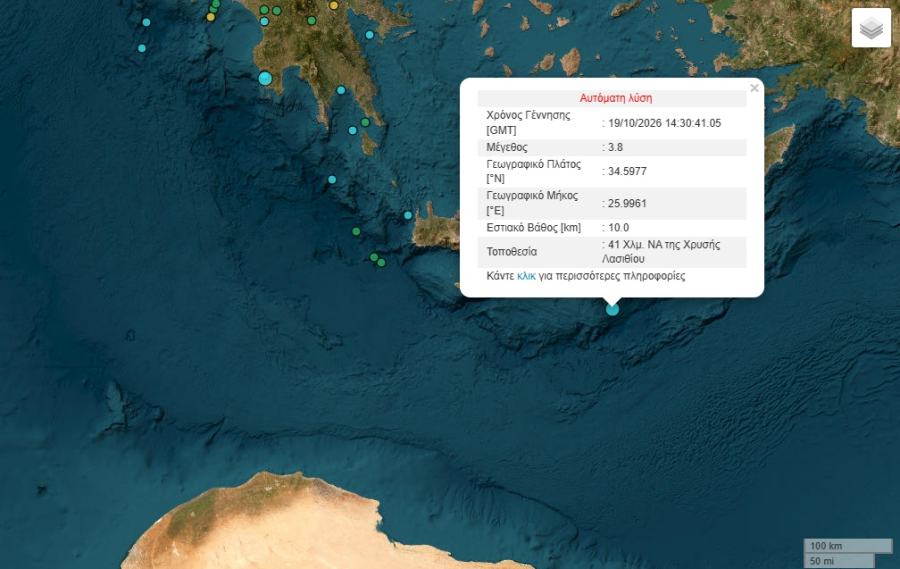Click the cyan marker east of Peloponnese top
The image size is (900, 569).
tap(370, 34)
